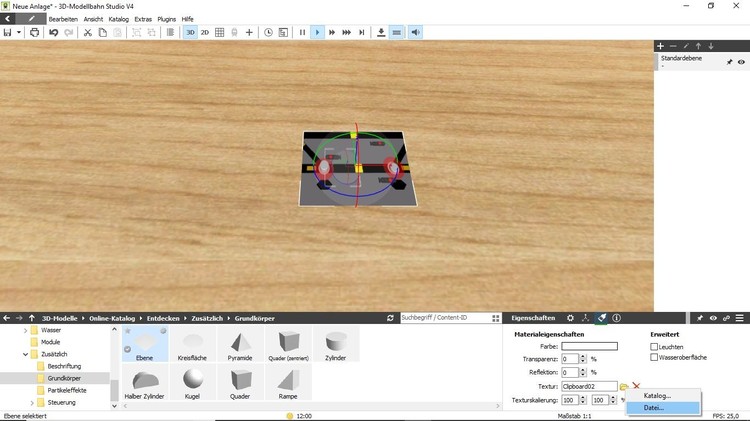Screen dimensions: 750x421
Task: Remove the texture with the red X
Action: [x=636, y=386]
